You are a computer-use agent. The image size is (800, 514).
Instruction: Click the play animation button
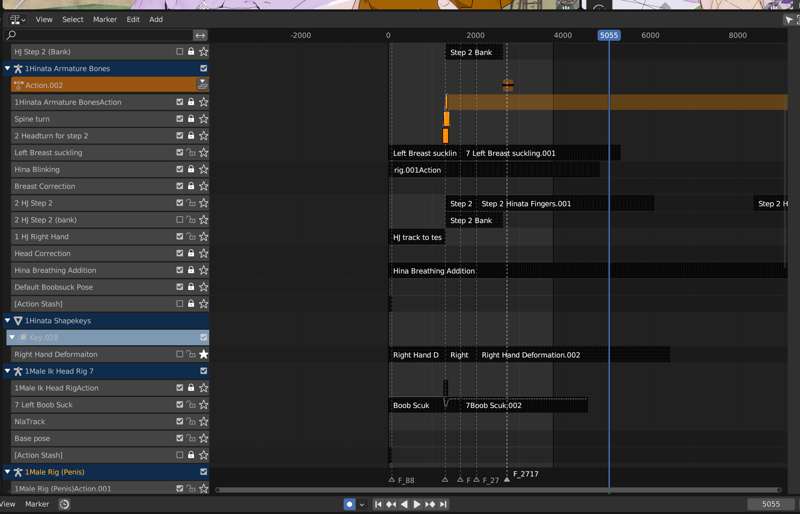click(x=417, y=504)
